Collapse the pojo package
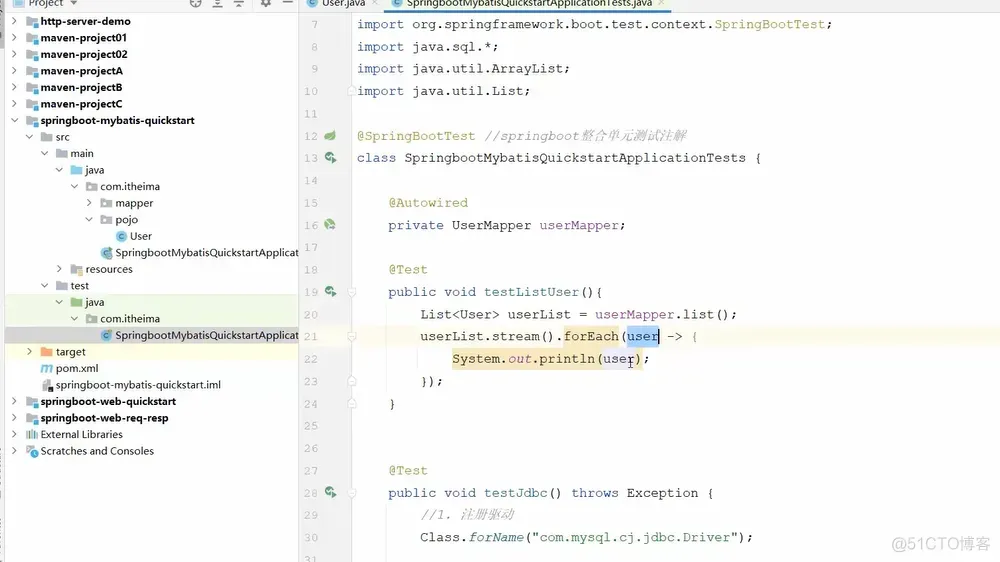The image size is (1000, 562). pos(89,219)
